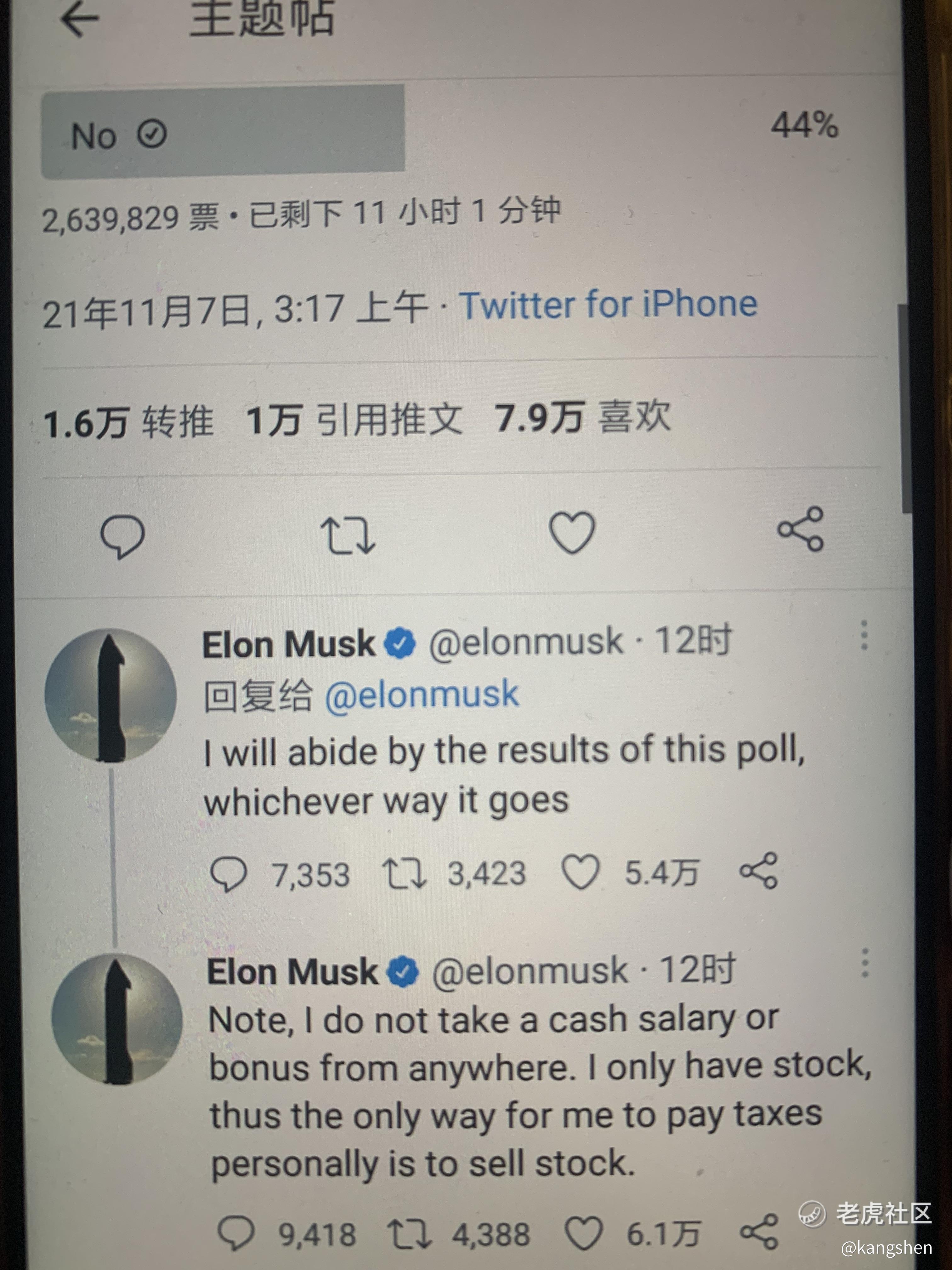This screenshot has width=952, height=1270.
Task: Open the @elonmusk mention link
Action: click(x=422, y=694)
